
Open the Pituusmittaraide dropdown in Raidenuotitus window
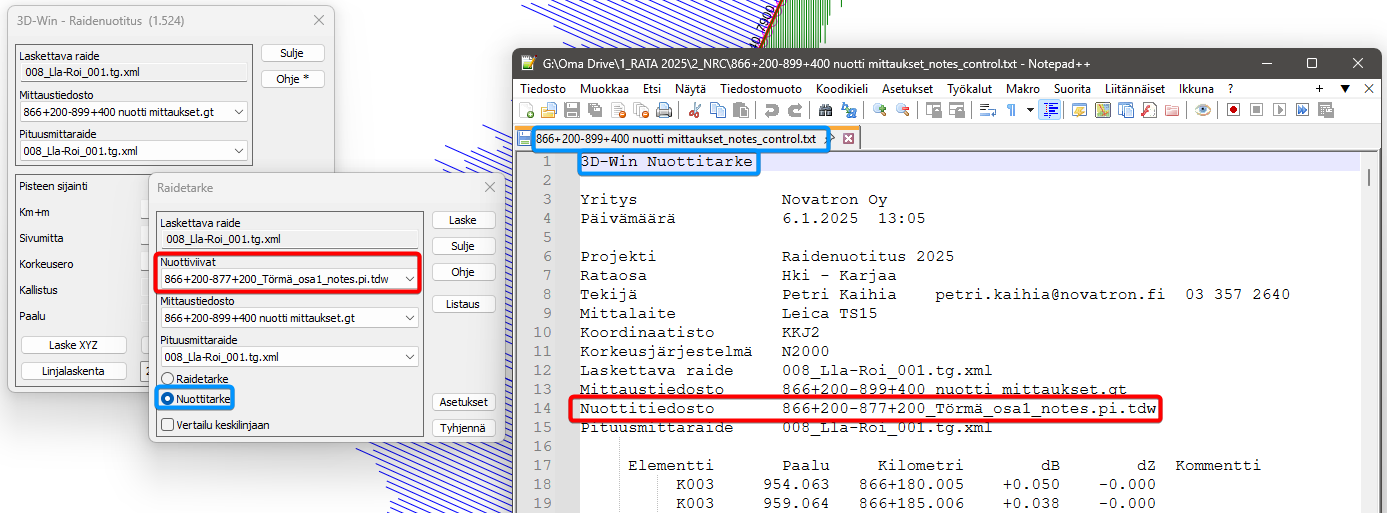238,151
